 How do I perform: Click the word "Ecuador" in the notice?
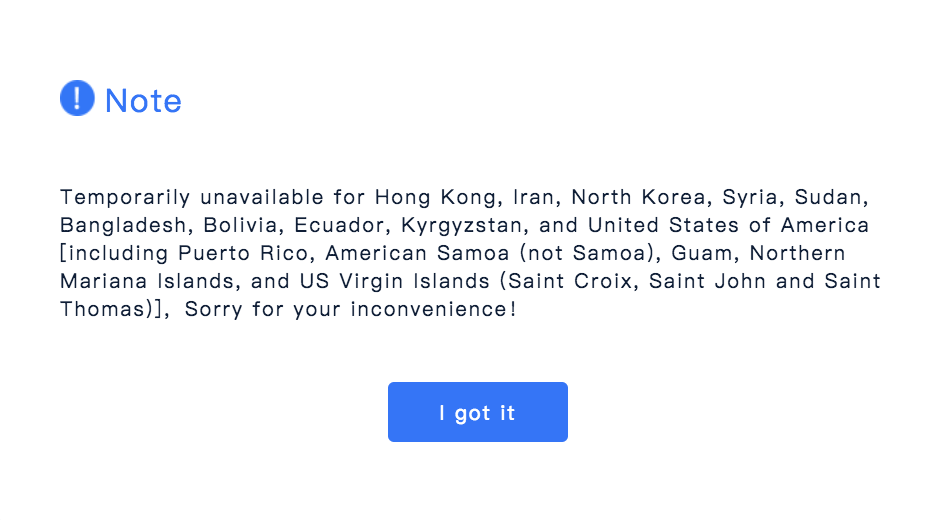(339, 225)
